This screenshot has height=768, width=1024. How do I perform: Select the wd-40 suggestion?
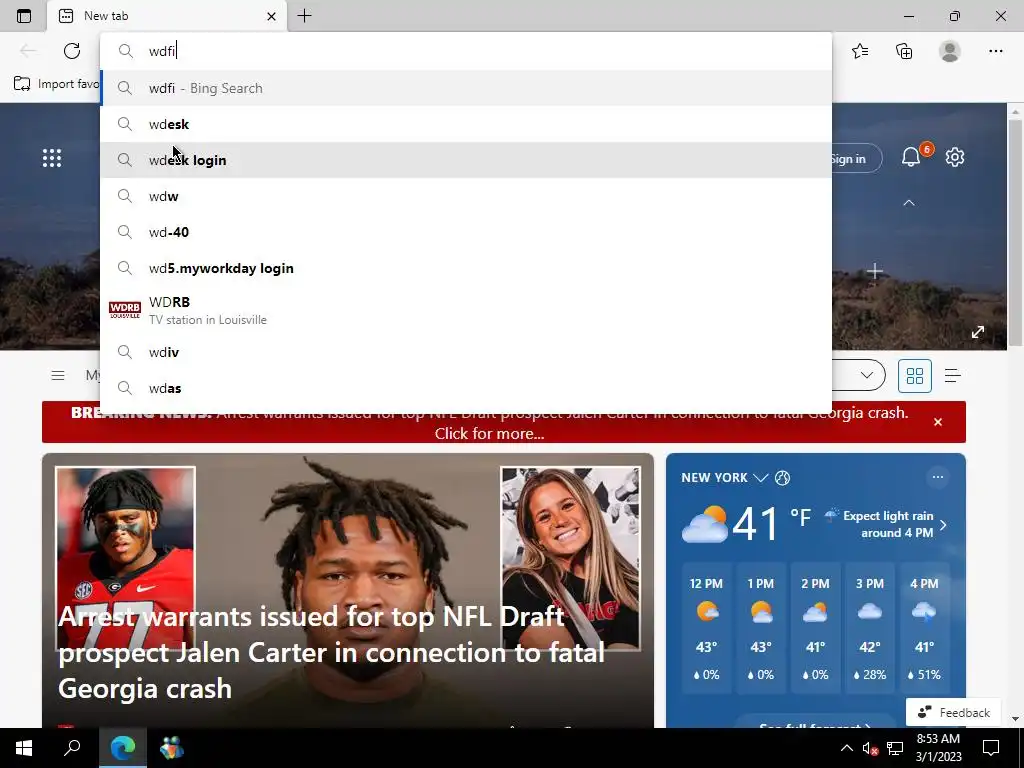466,232
